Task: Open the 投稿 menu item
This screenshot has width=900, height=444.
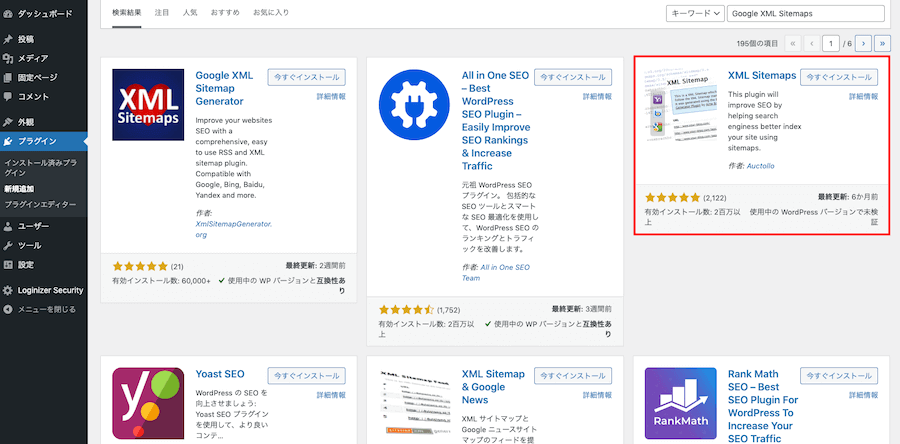Action: point(44,40)
